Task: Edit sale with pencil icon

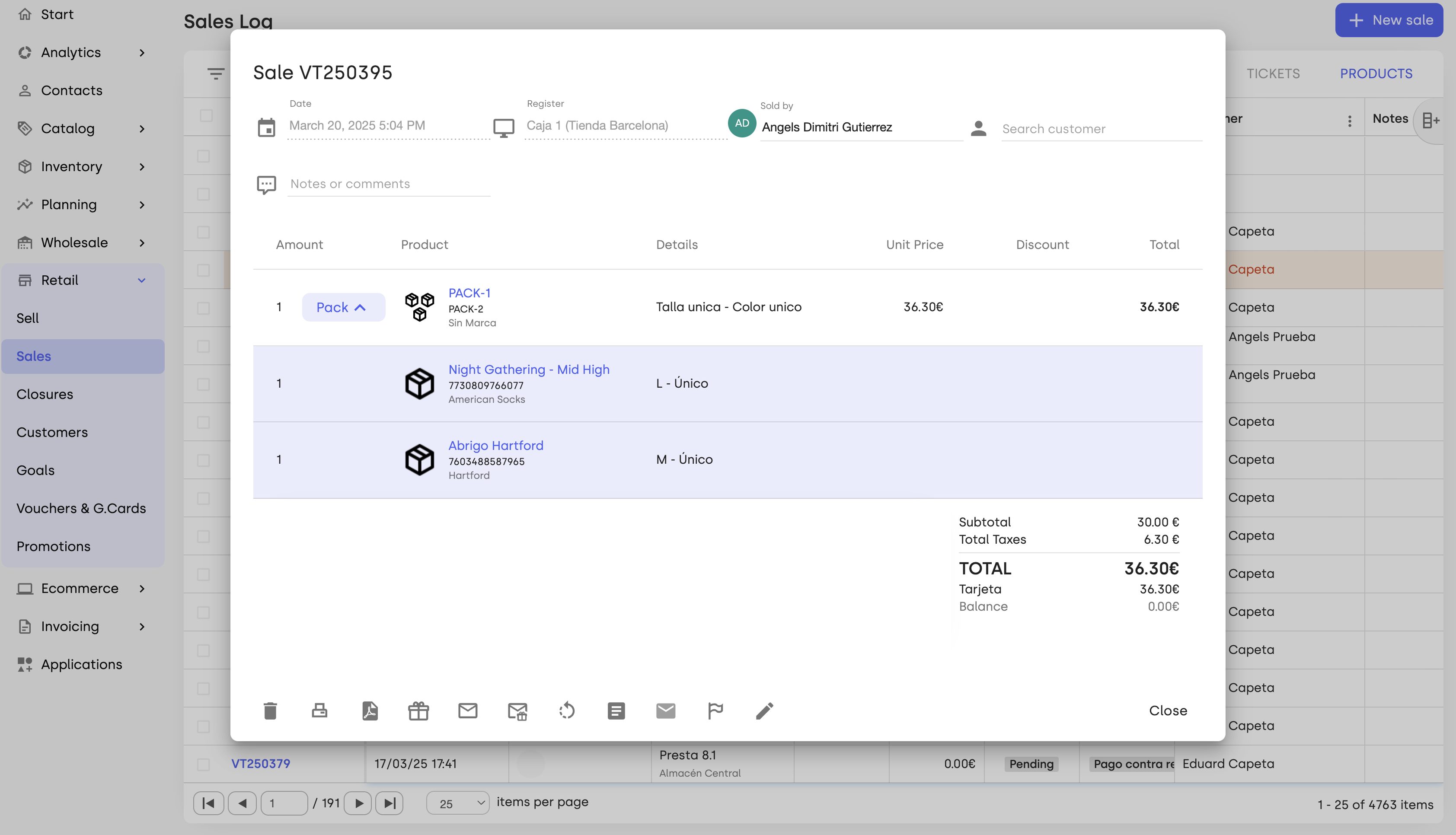Action: click(x=764, y=711)
